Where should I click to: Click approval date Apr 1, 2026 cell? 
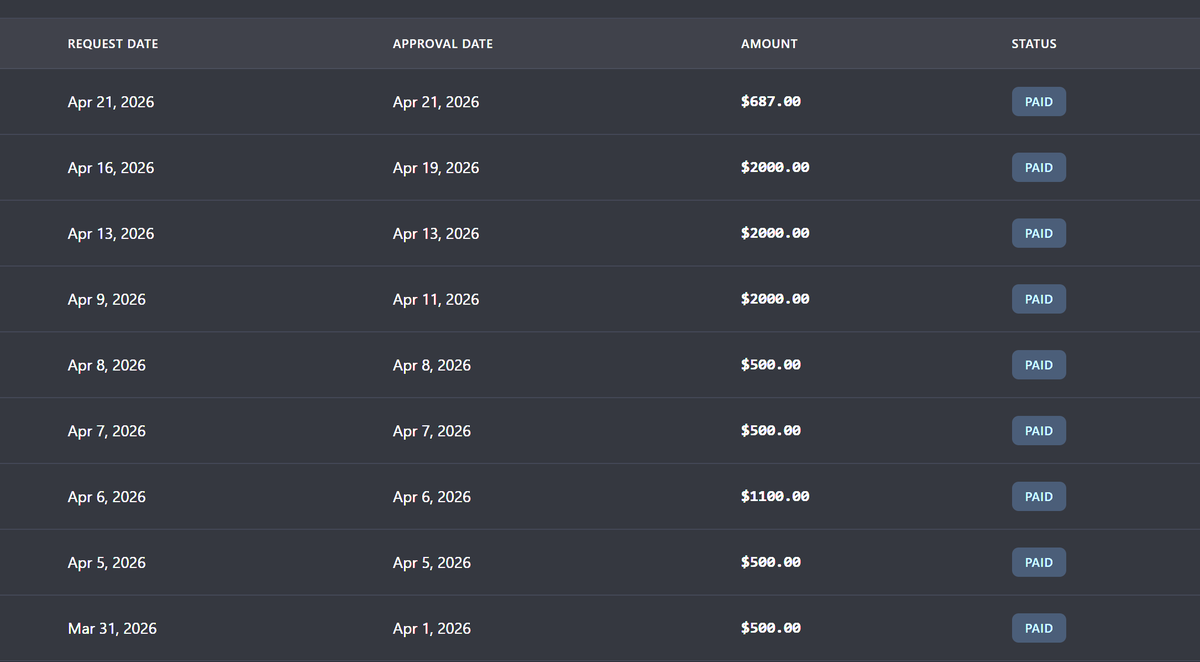pos(432,629)
